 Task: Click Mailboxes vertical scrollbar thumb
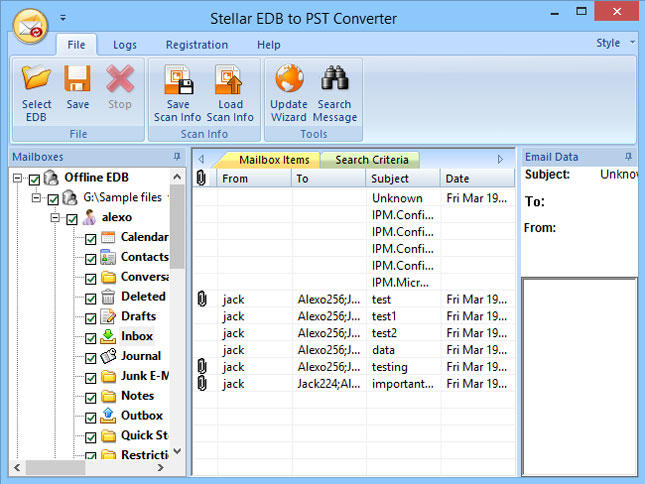[x=177, y=226]
